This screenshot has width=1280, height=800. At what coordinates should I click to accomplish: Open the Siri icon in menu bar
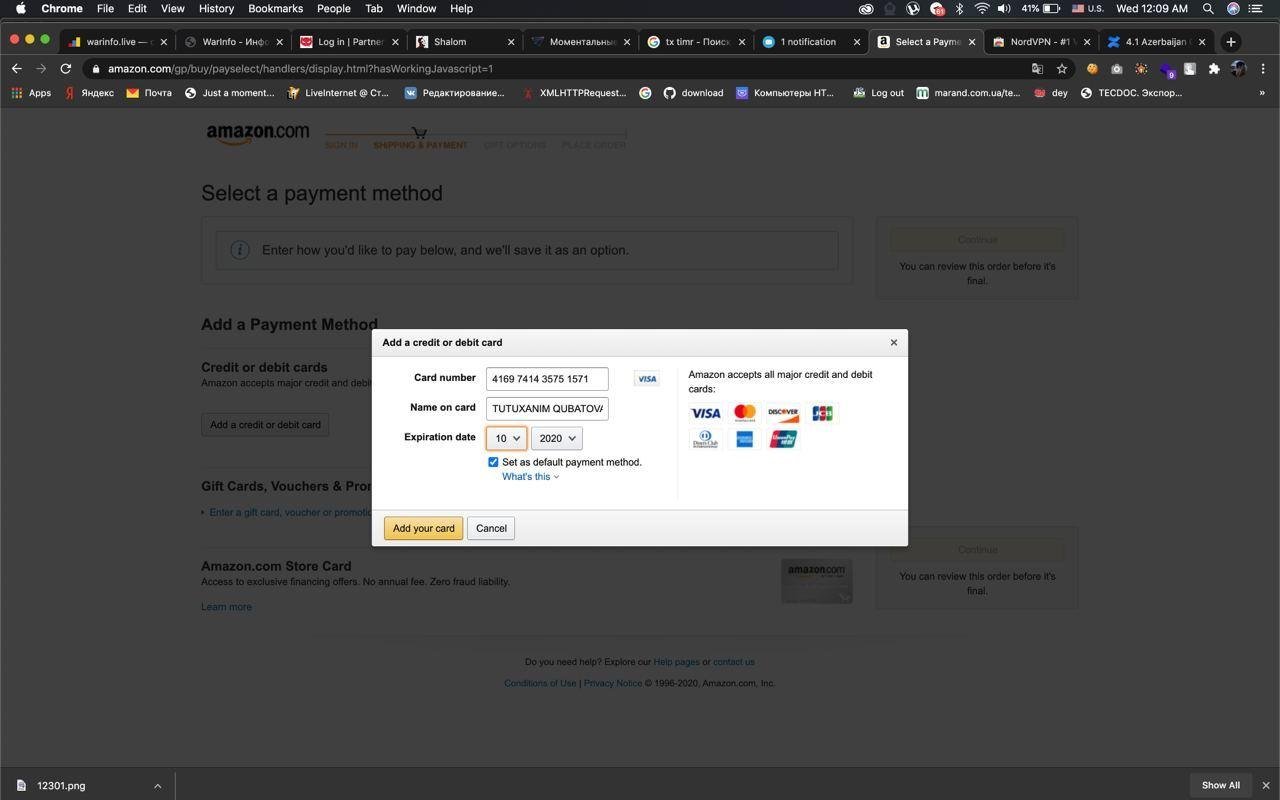(x=1233, y=8)
